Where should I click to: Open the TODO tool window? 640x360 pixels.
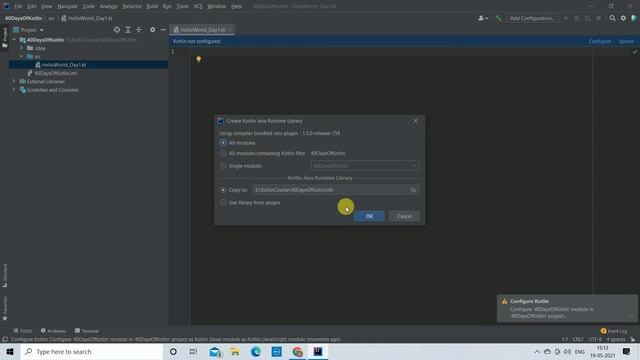tap(22, 331)
